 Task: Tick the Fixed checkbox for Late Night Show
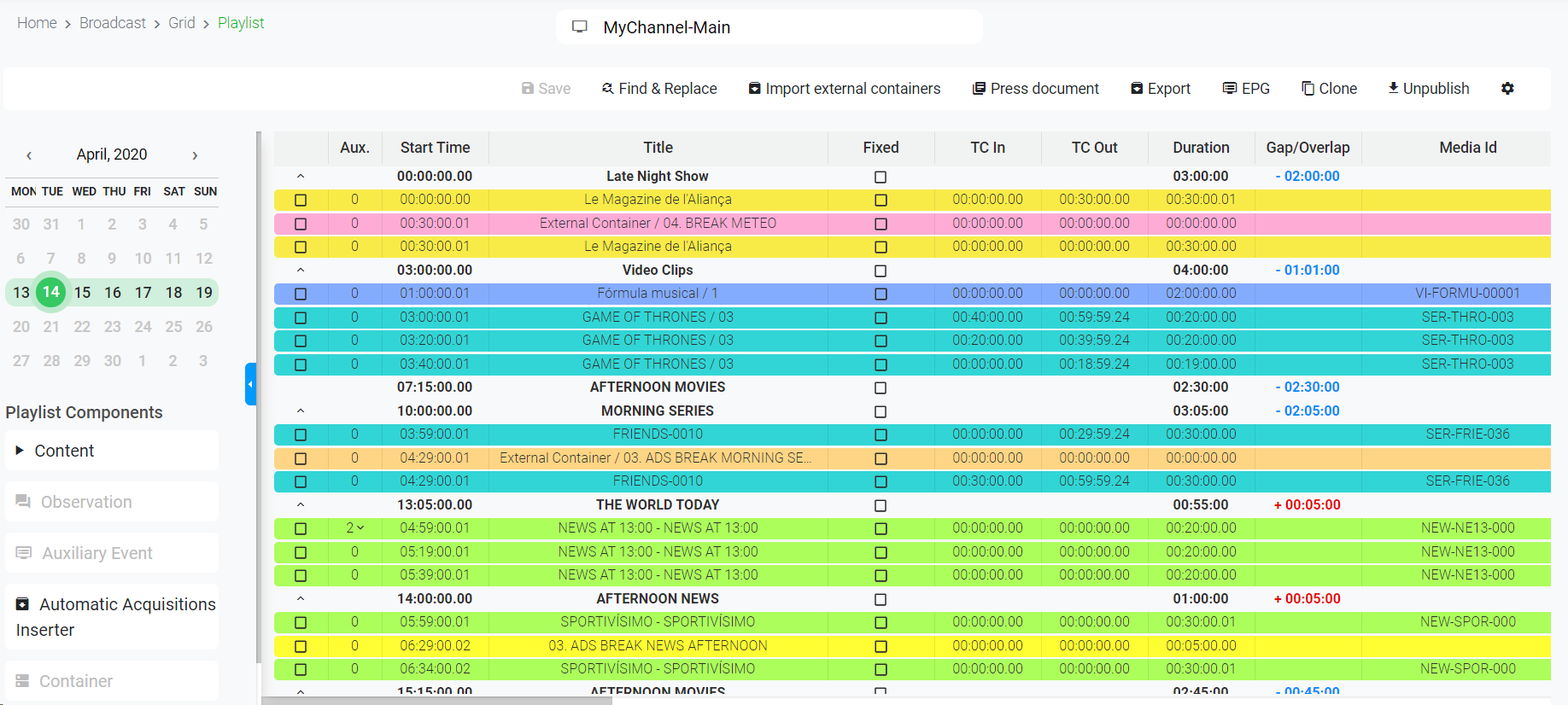click(881, 177)
